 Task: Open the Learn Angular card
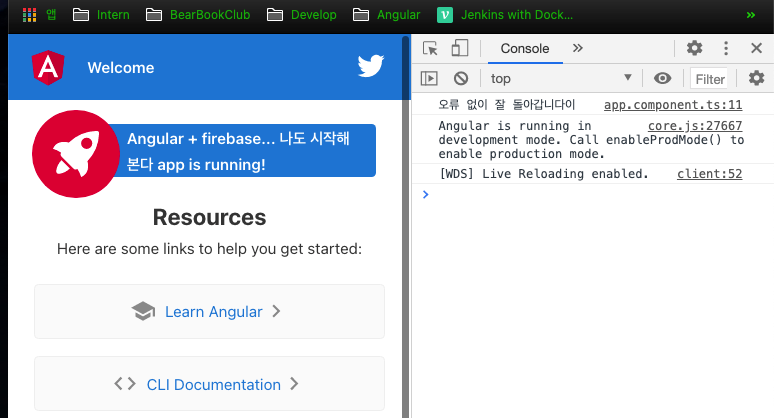tap(209, 311)
